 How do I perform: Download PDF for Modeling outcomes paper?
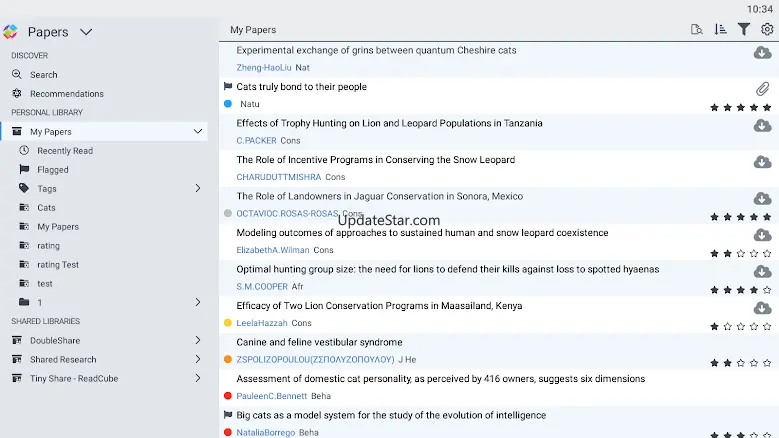[x=762, y=235]
